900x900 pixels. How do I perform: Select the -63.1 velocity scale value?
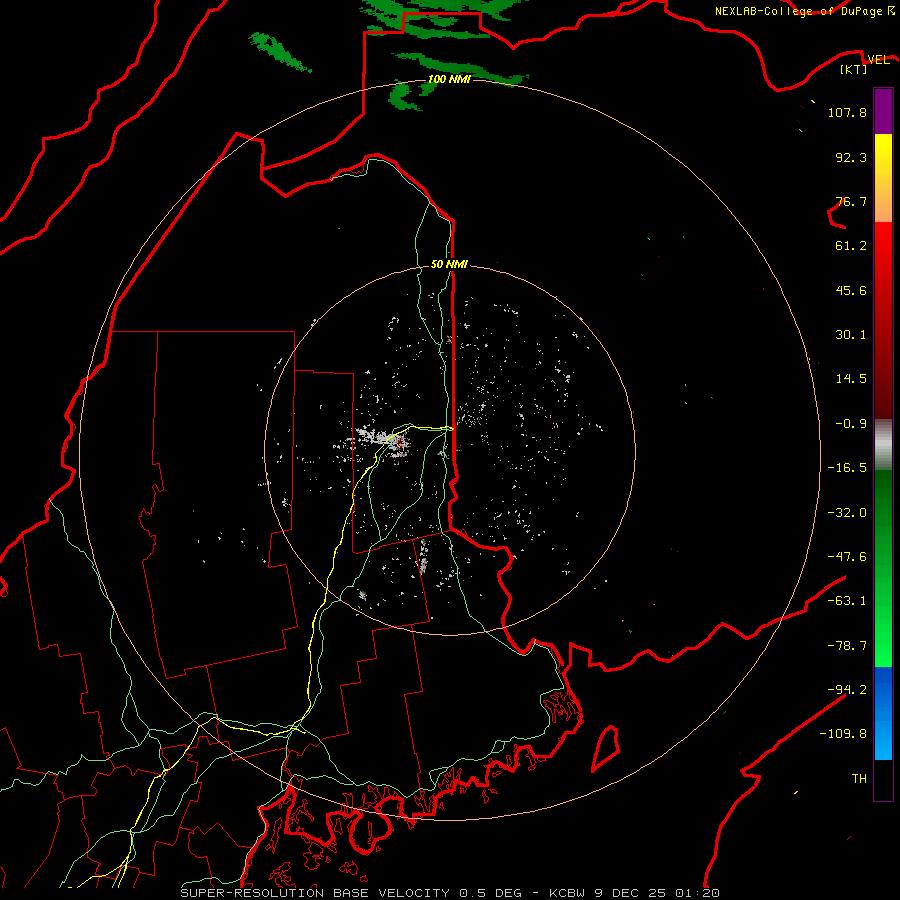coord(847,601)
